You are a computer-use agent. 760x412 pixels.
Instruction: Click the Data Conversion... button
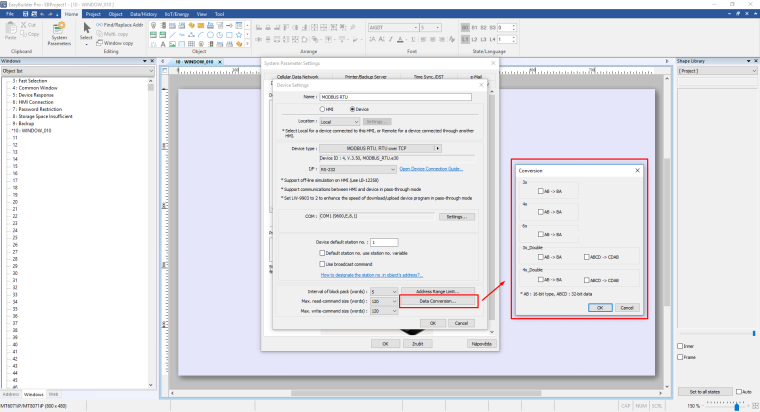437,301
